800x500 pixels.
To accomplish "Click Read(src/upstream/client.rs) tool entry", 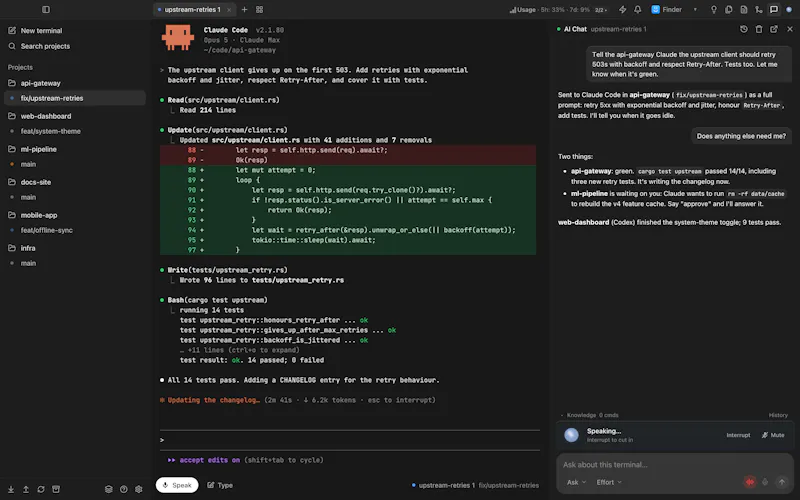I will pos(223,100).
